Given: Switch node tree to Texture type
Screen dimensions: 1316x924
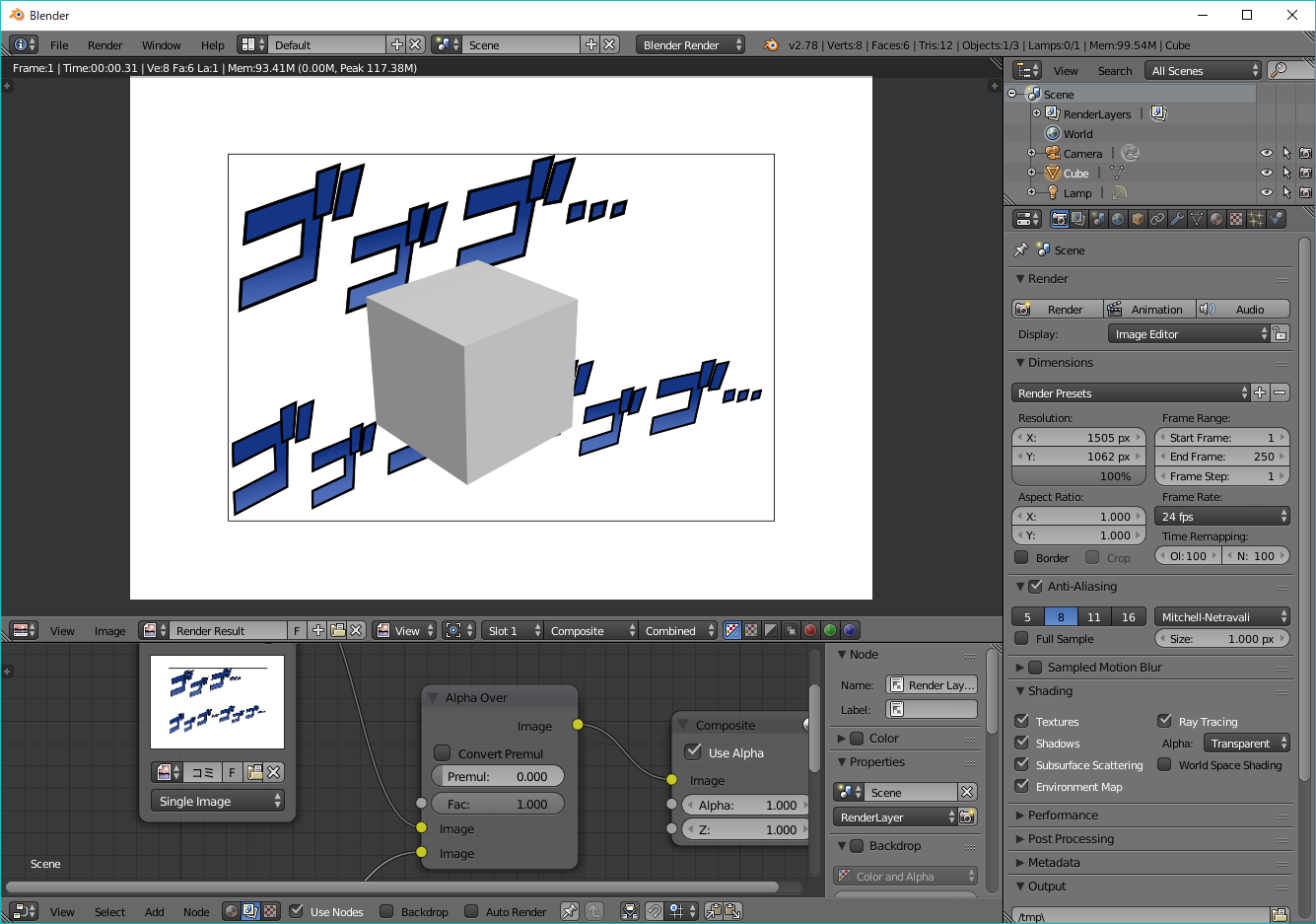Looking at the screenshot, I should tap(270, 911).
